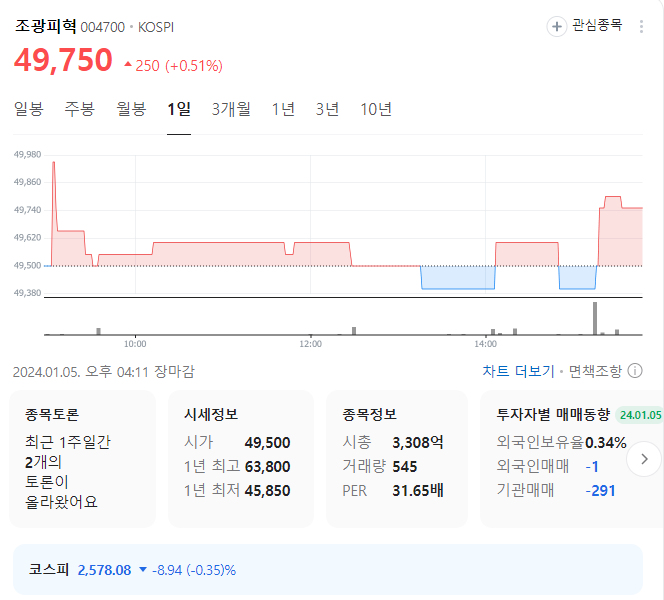This screenshot has width=664, height=600.
Task: Click the 10:00 time axis label
Action: pos(135,344)
